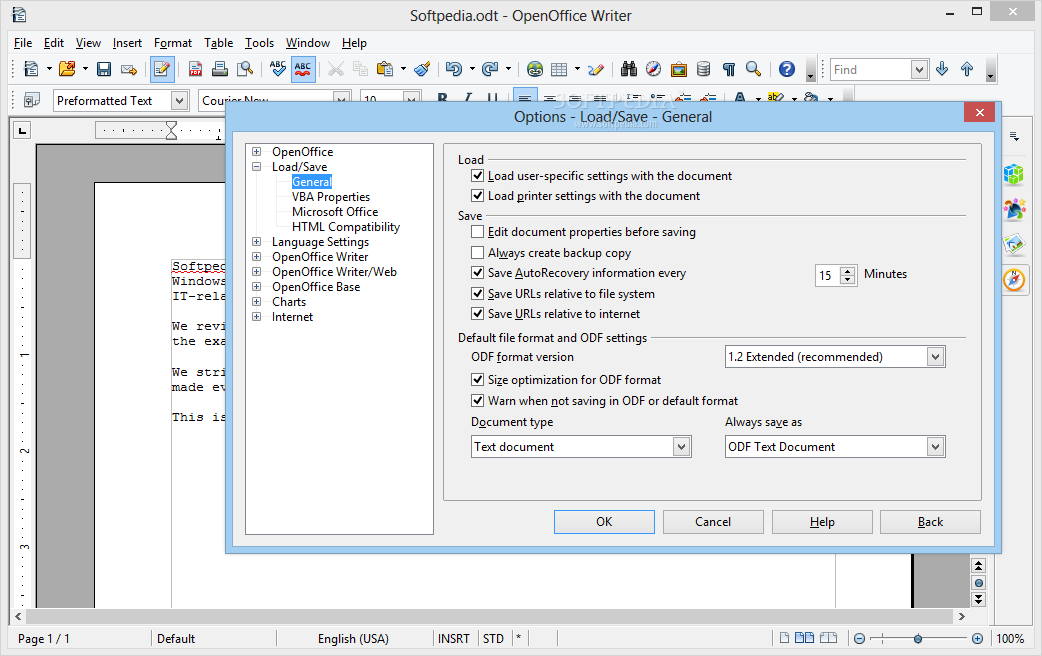Toggle AutoSpellcheck icon
This screenshot has width=1042, height=656.
click(x=303, y=69)
